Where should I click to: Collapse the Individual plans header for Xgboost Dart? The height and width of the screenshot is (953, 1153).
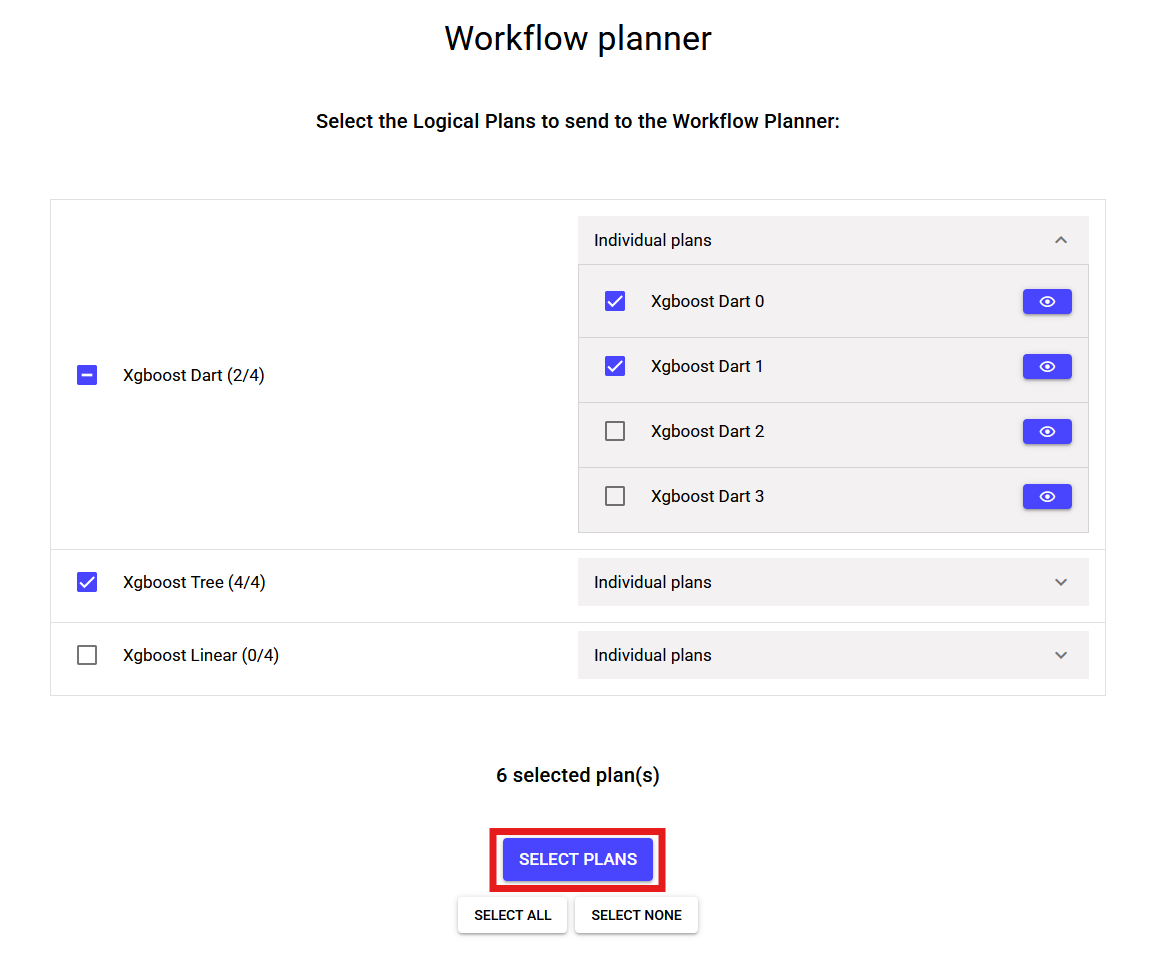click(1060, 240)
